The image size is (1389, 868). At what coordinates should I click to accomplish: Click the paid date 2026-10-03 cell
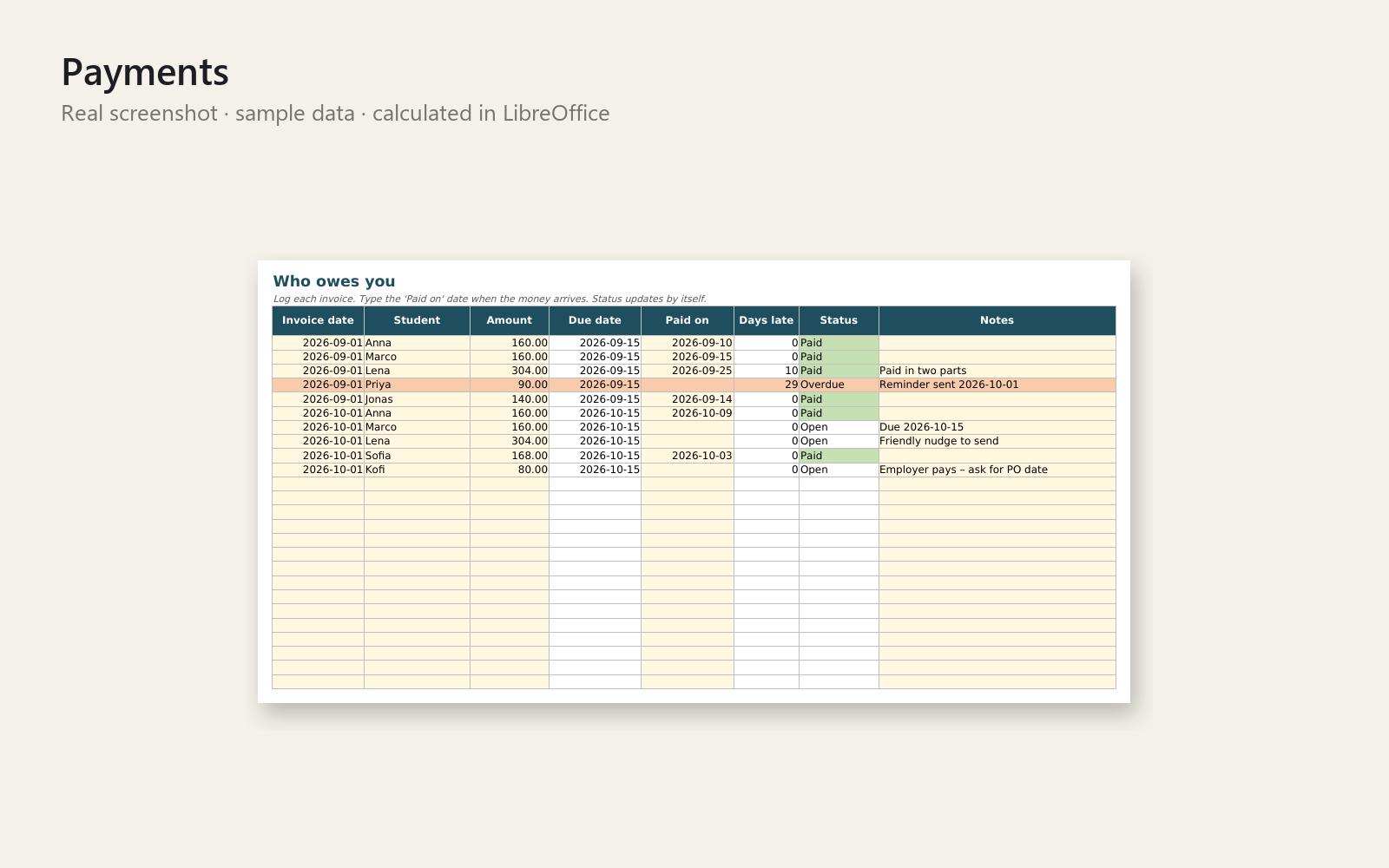pos(688,456)
